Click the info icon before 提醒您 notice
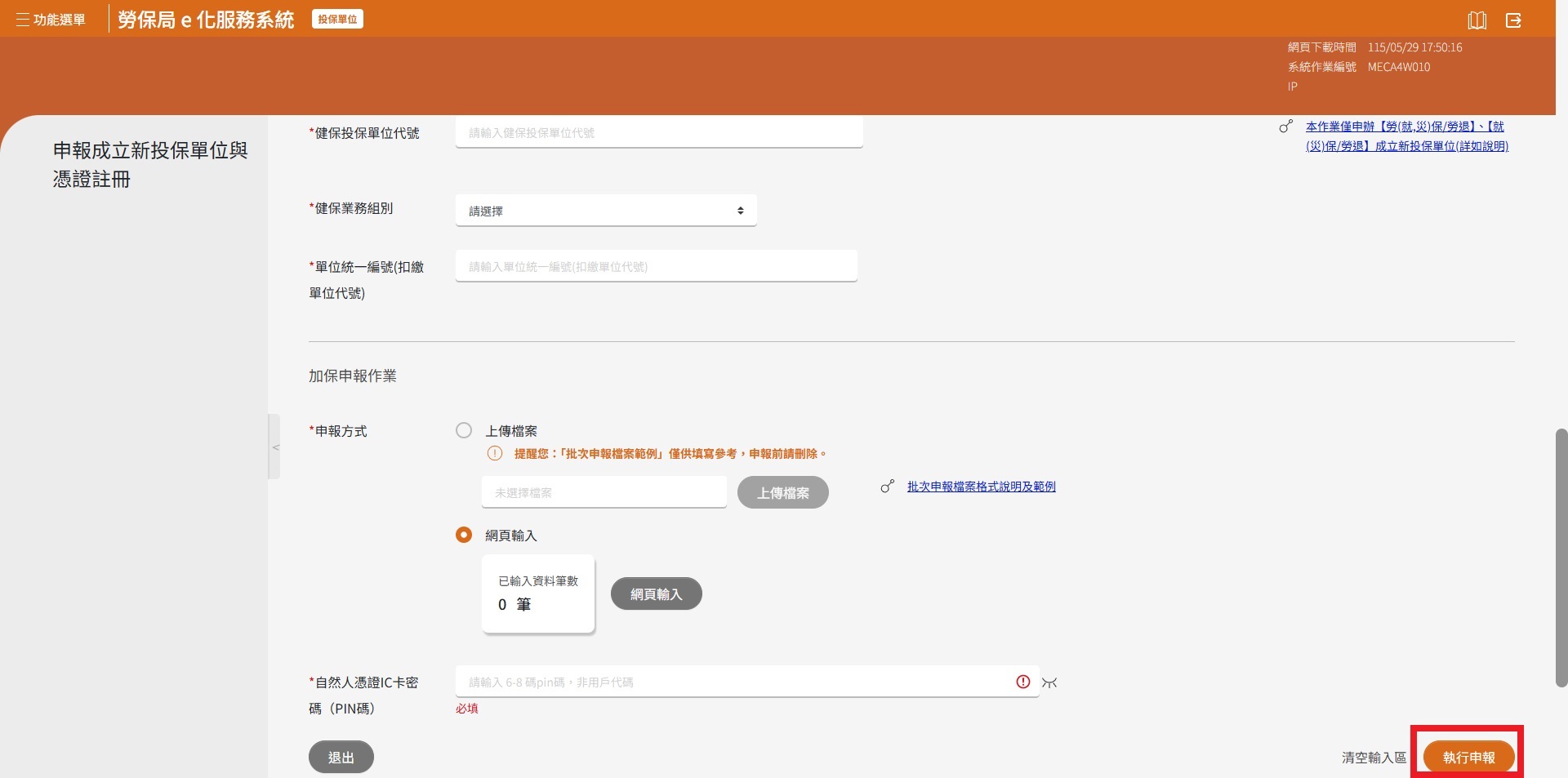 tap(495, 453)
